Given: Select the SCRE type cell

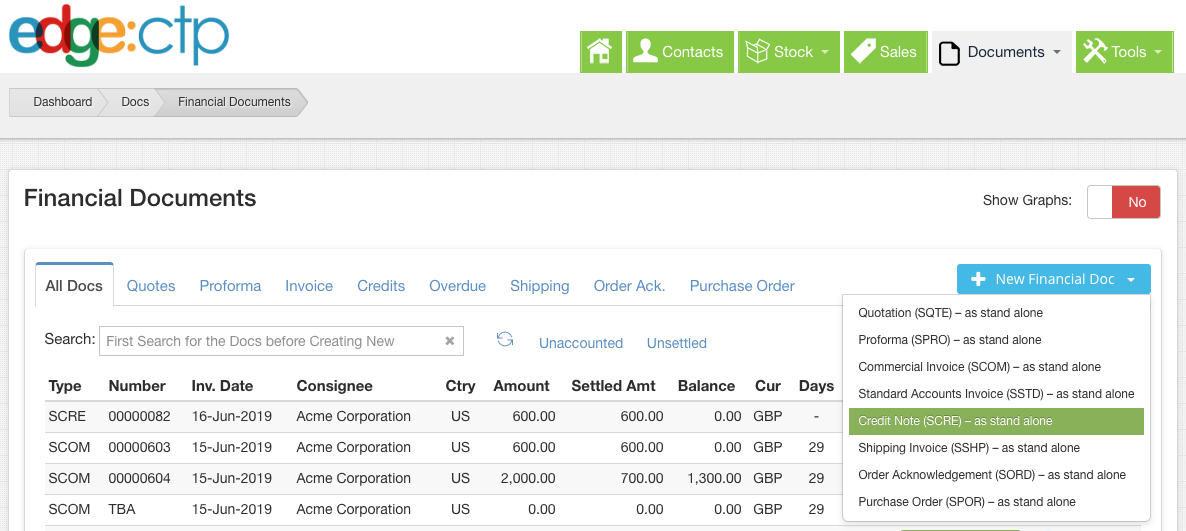Looking at the screenshot, I should (x=67, y=417).
